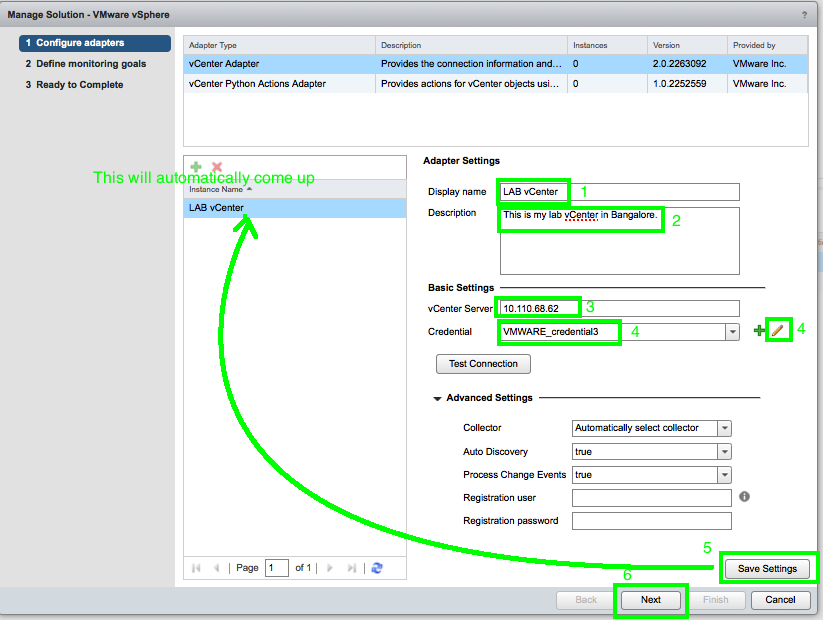Click the pencil edit credential icon
The height and width of the screenshot is (620, 823).
778,331
